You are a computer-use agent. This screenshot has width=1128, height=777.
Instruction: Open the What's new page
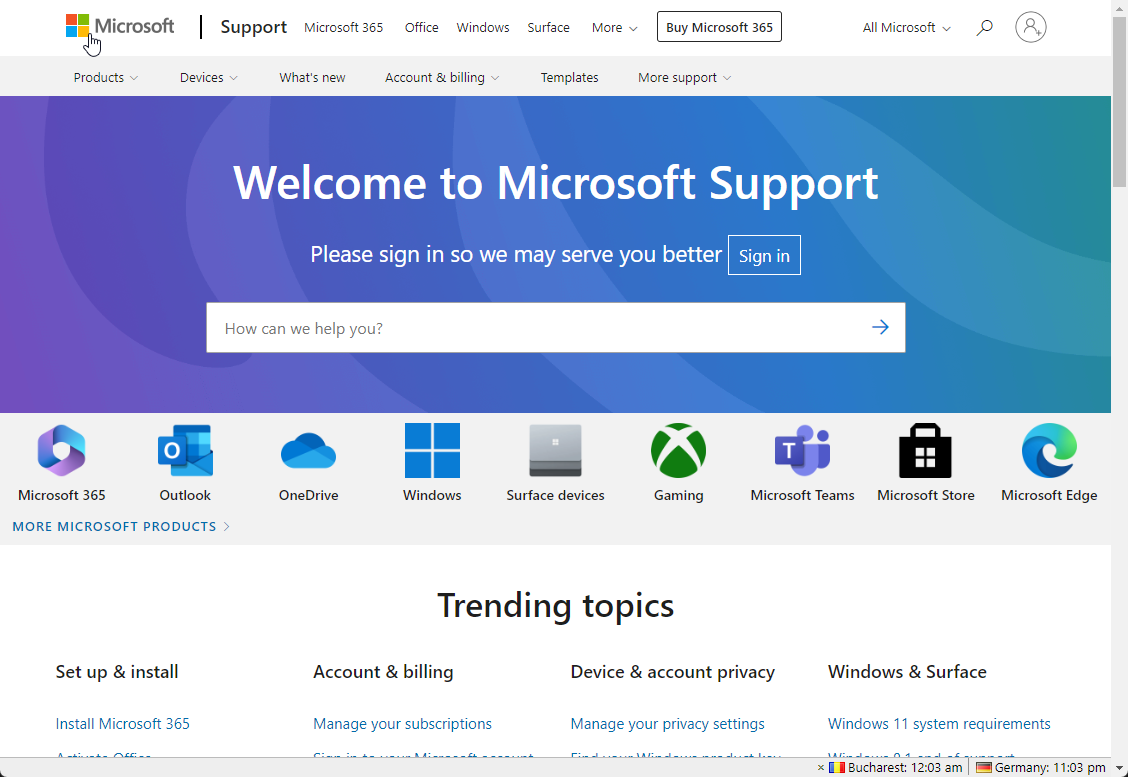[x=312, y=76]
